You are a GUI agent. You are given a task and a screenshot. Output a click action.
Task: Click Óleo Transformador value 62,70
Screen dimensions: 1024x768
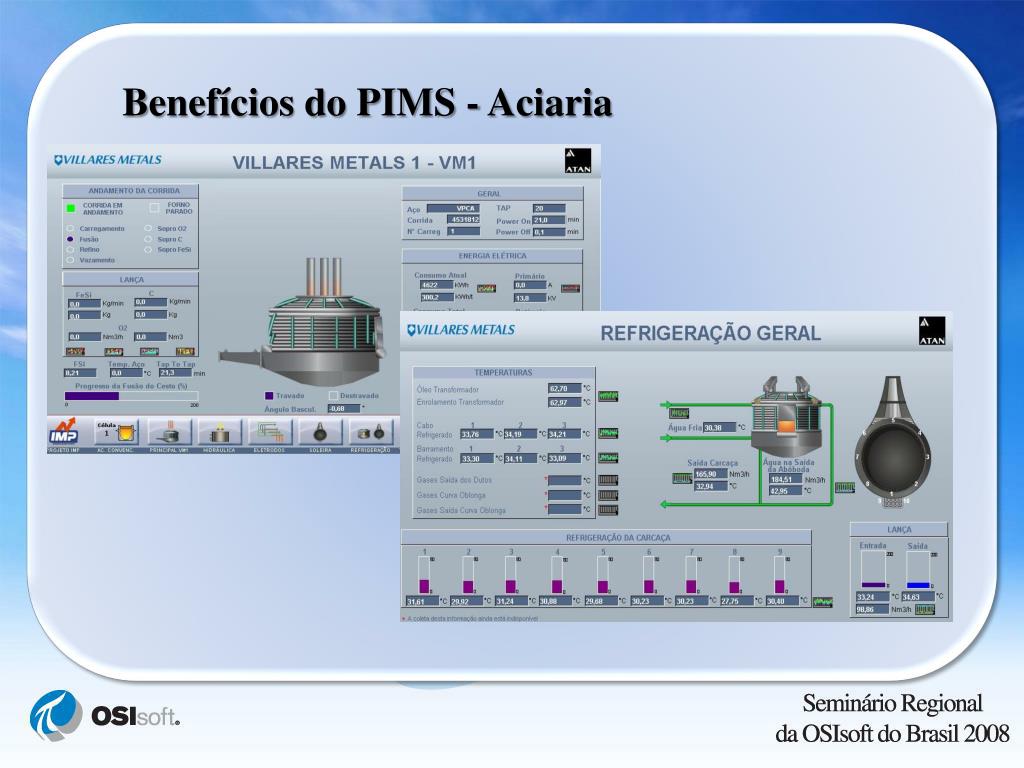(x=564, y=389)
